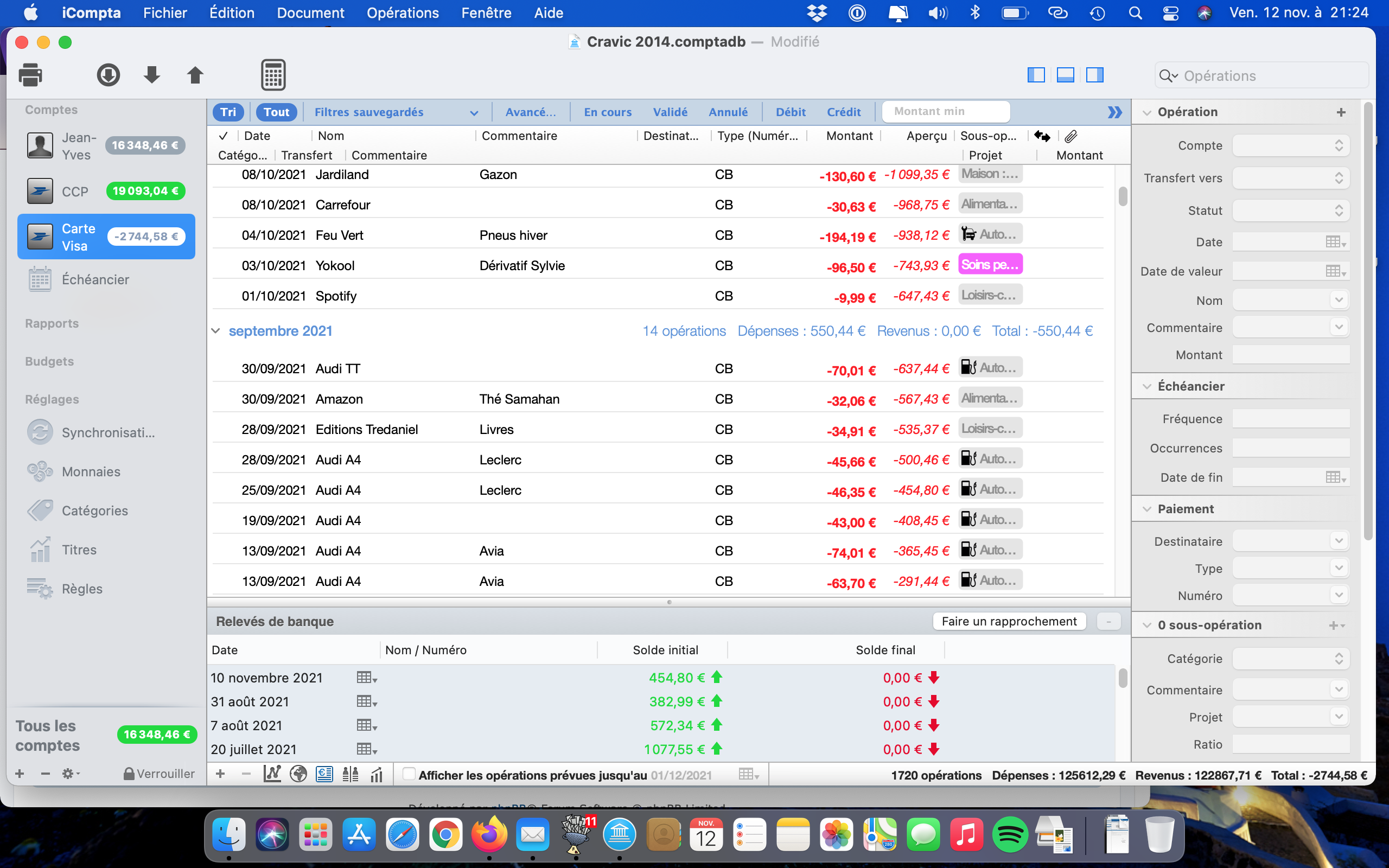Toggle the En cours status filter
The image size is (1389, 868).
(x=608, y=112)
